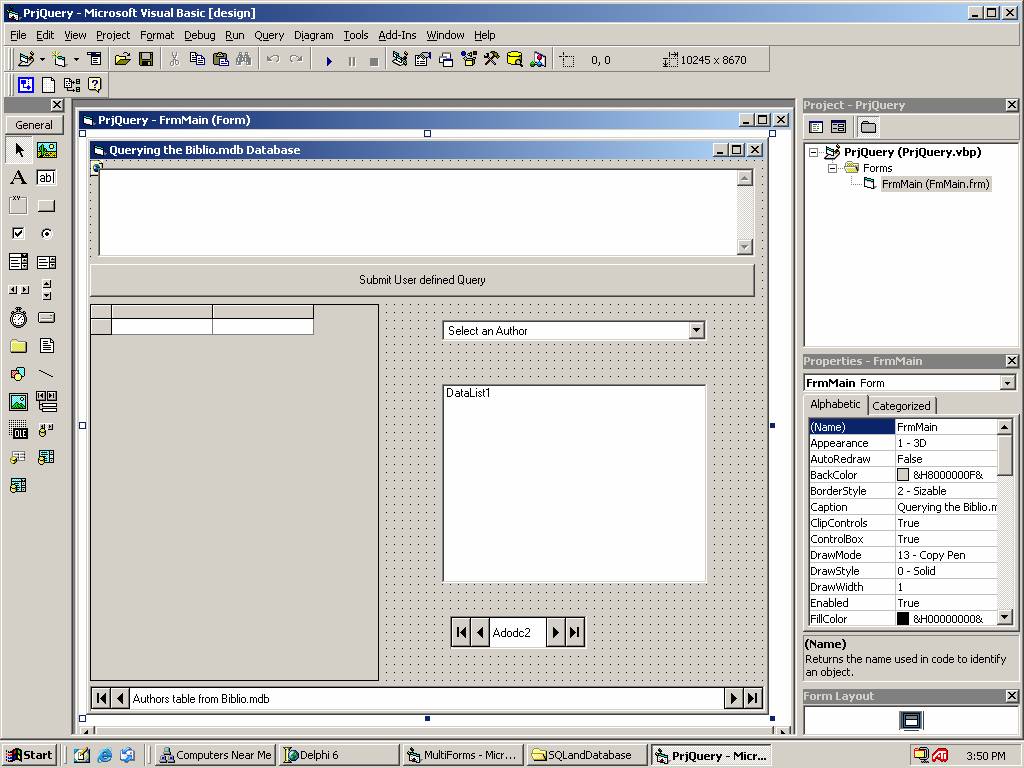Screen dimensions: 1024x768
Task: Open Computers Near Me from taskbar
Action: coord(216,755)
